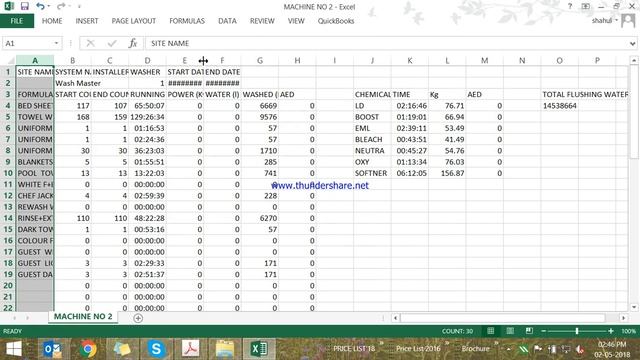Select column K header
This screenshot has height=360, width=640.
click(410, 61)
